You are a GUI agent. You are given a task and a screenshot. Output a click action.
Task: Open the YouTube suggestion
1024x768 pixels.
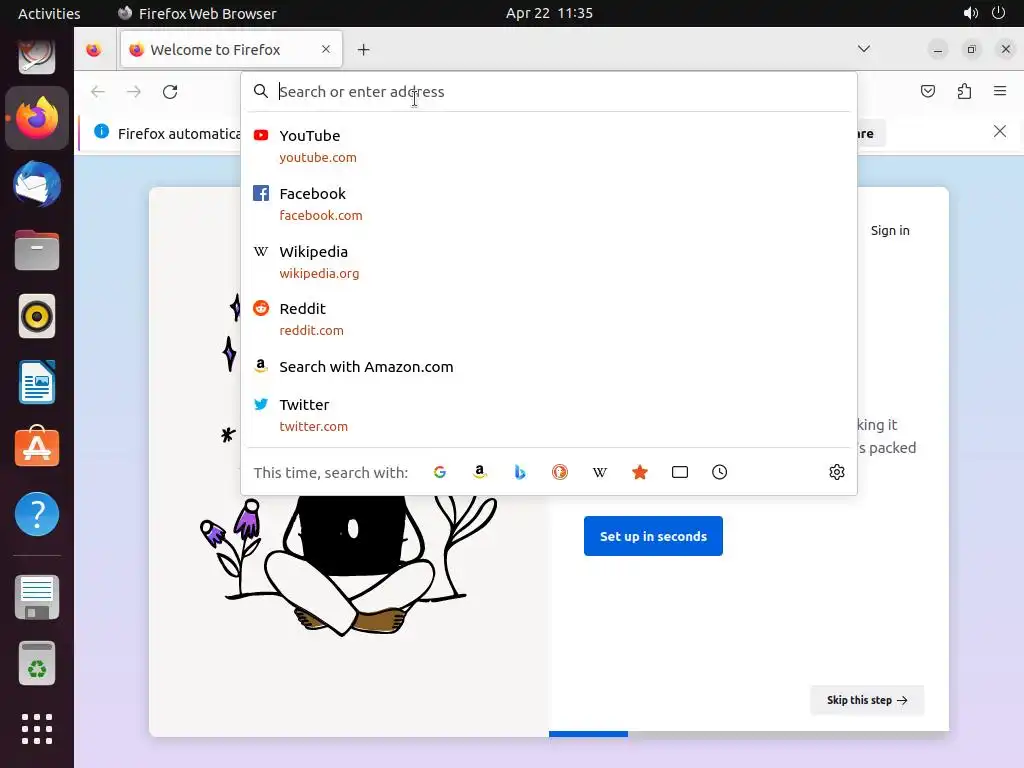[549, 146]
